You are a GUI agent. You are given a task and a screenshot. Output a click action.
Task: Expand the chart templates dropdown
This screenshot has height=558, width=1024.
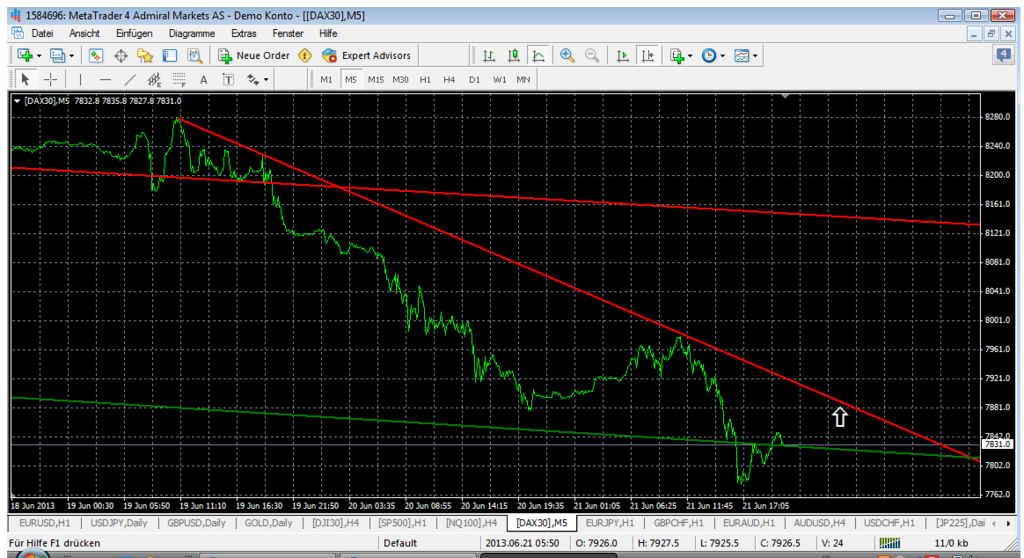[755, 56]
